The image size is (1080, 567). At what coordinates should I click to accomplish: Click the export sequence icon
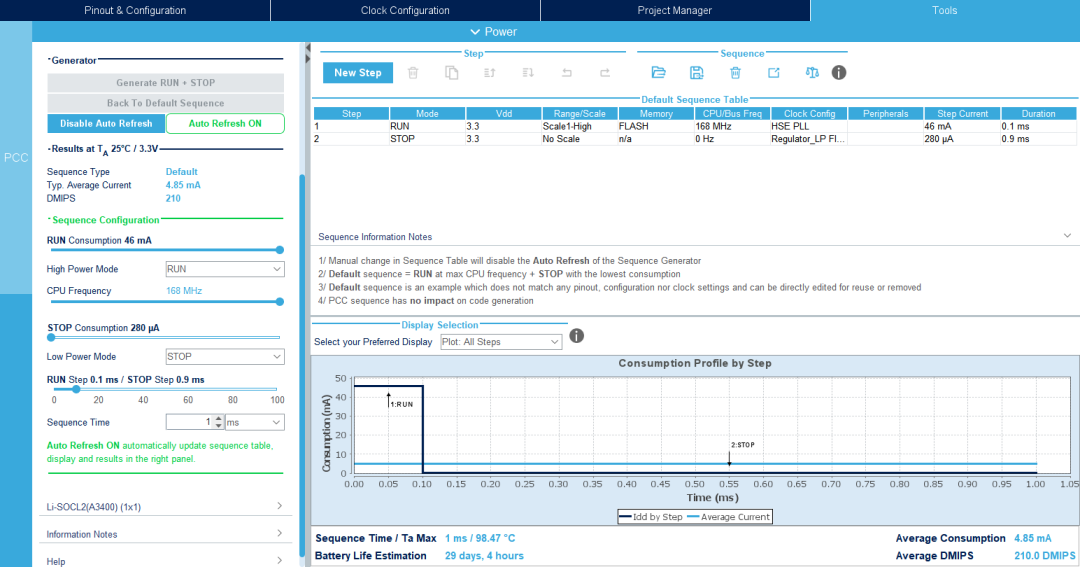pos(773,72)
